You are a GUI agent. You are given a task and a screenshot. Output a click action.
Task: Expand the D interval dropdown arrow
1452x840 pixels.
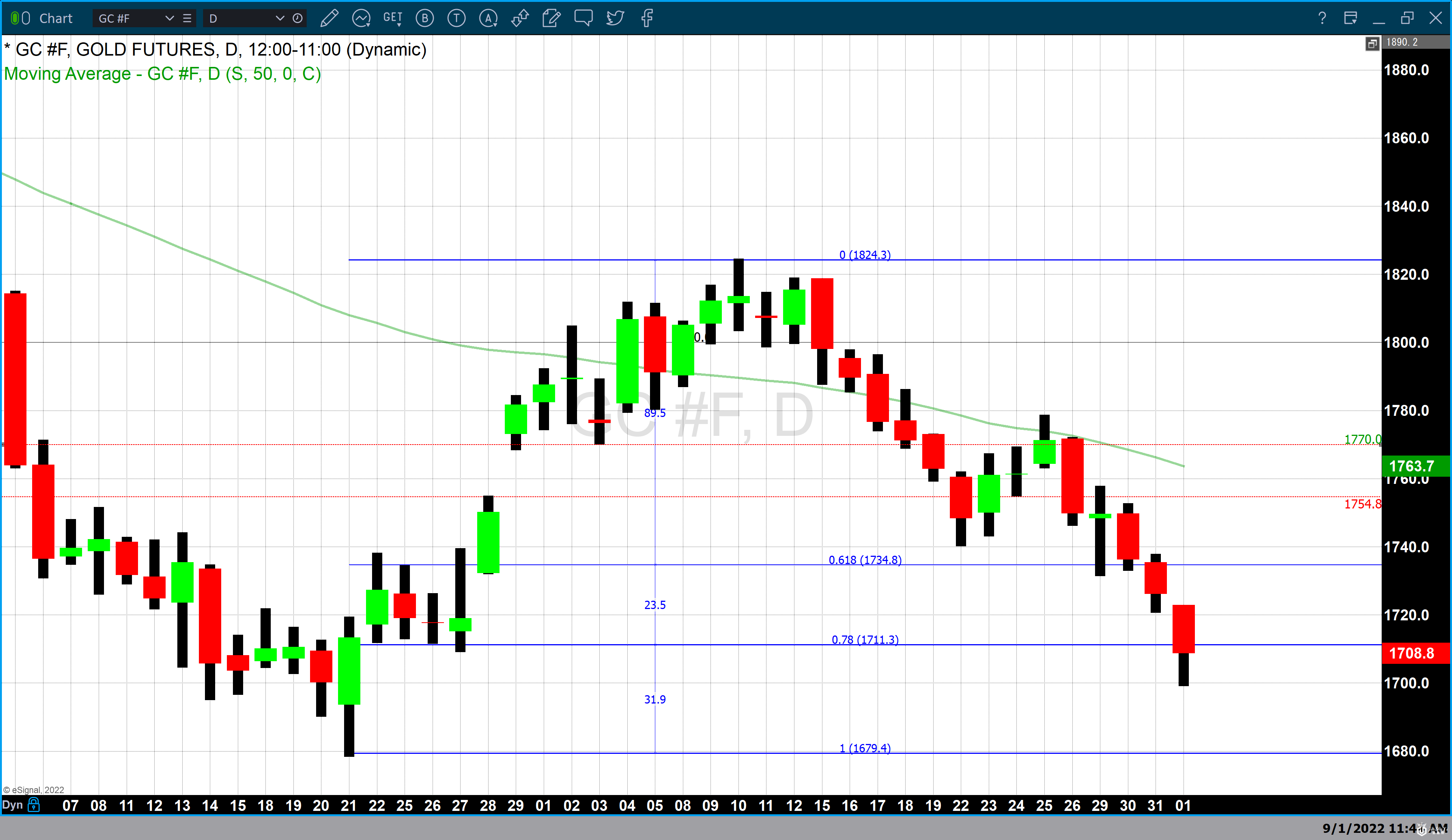click(x=280, y=19)
